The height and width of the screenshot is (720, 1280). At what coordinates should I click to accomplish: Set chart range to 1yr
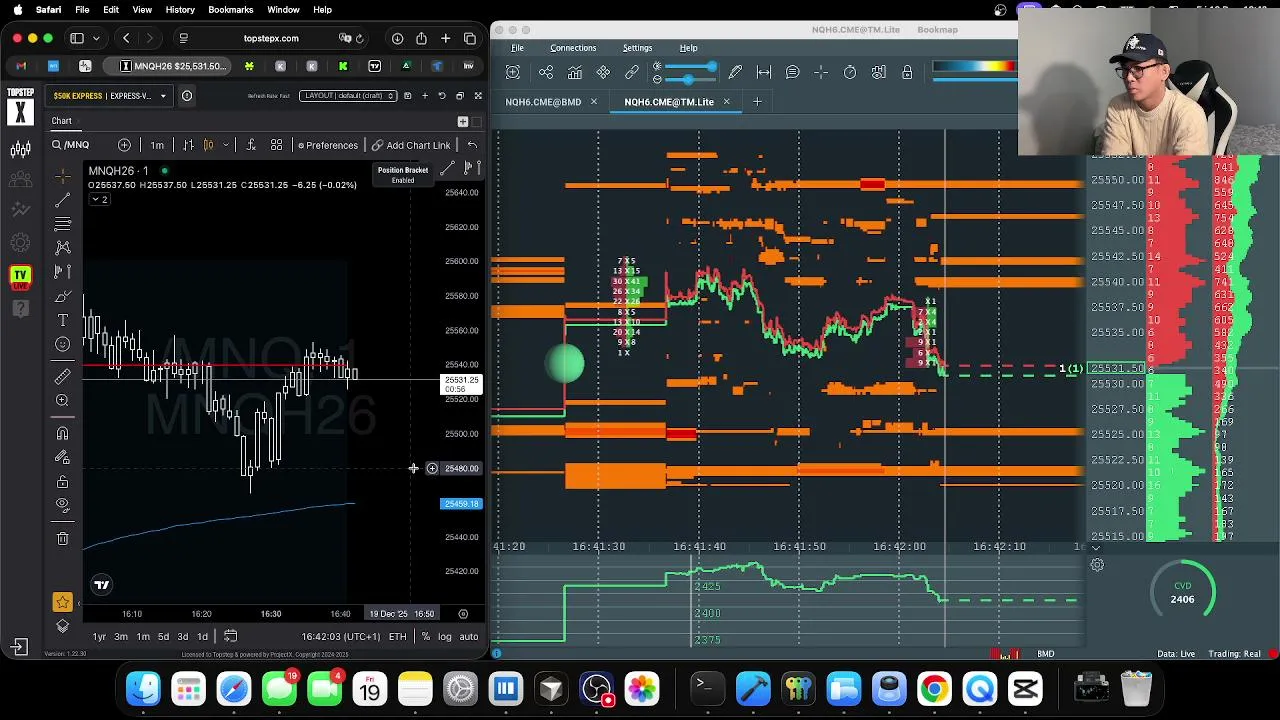click(99, 637)
